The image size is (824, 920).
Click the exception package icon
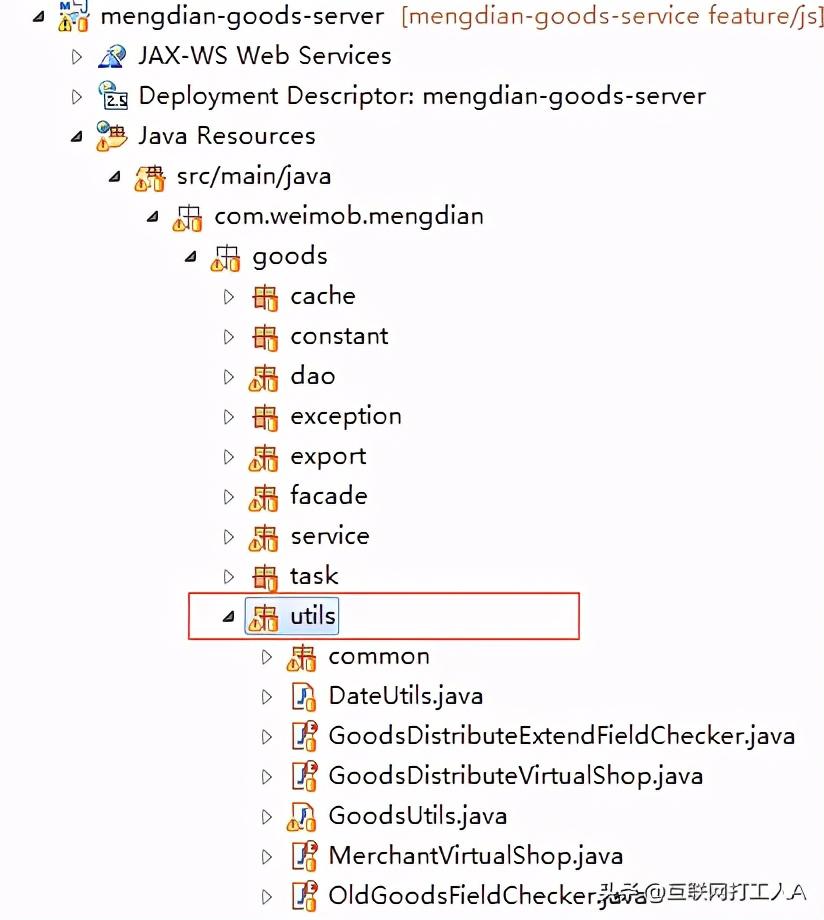click(x=264, y=416)
